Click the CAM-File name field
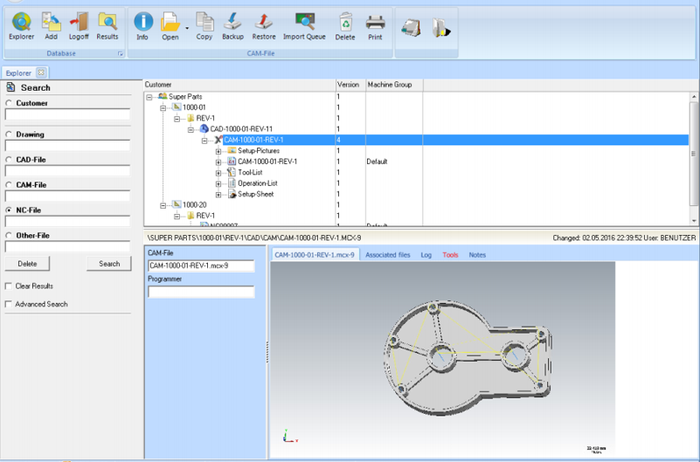Image resolution: width=700 pixels, height=462 pixels. click(201, 266)
